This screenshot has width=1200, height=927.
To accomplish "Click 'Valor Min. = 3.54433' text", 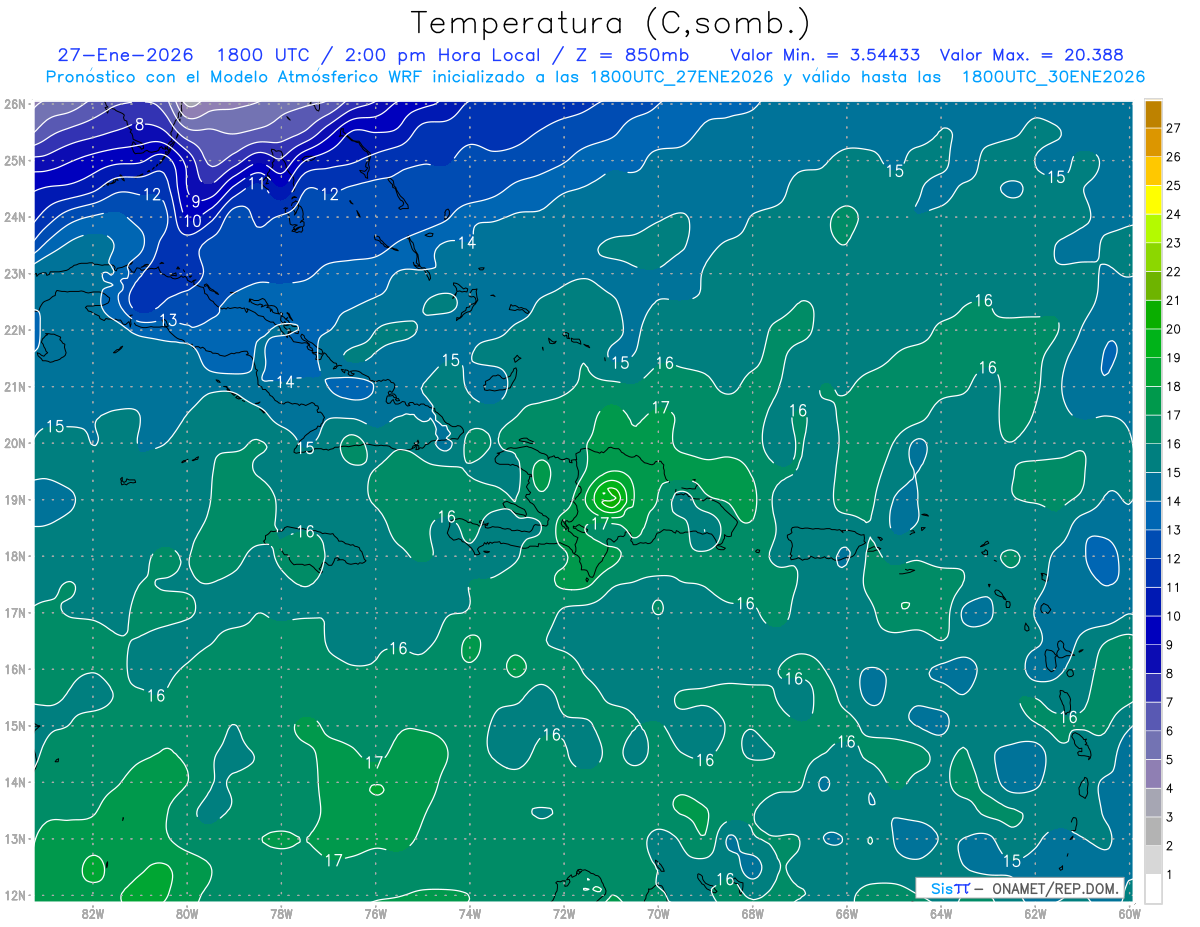I will point(825,55).
